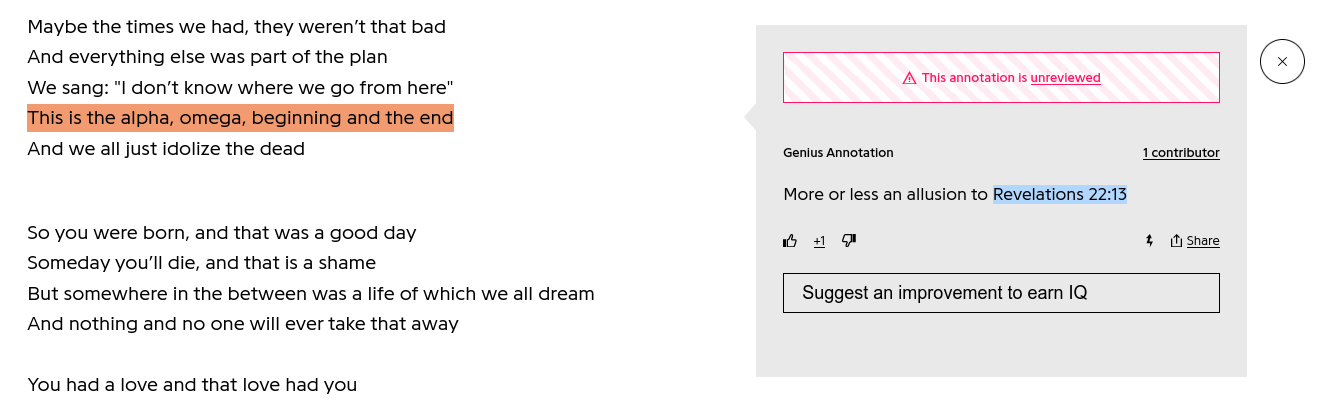Click the Share button in the annotation
The height and width of the screenshot is (405, 1321).
tap(1195, 241)
